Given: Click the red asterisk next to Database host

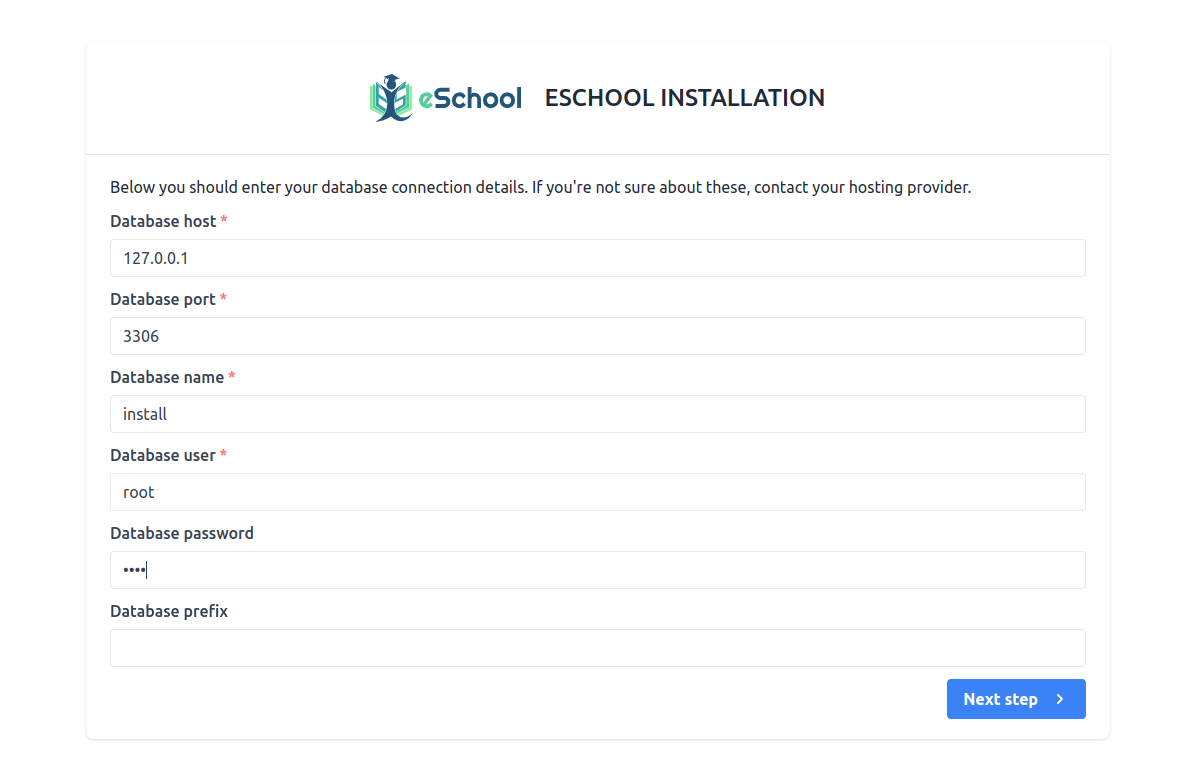Looking at the screenshot, I should click(x=225, y=221).
